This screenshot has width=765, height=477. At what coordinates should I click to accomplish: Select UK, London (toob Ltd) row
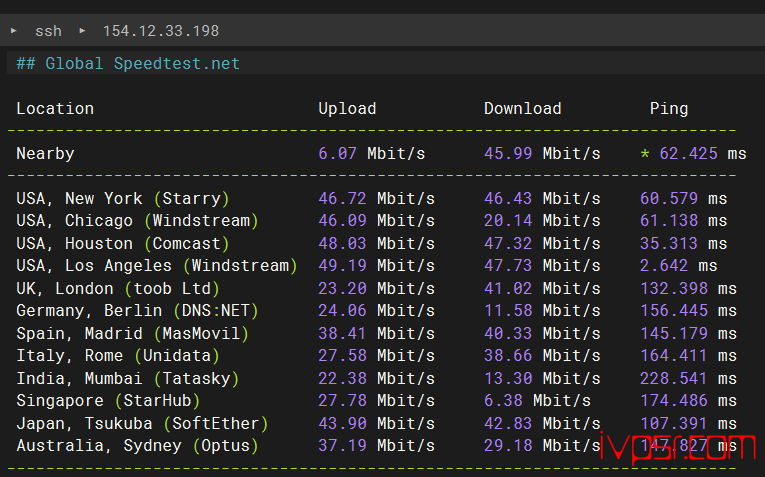118,288
